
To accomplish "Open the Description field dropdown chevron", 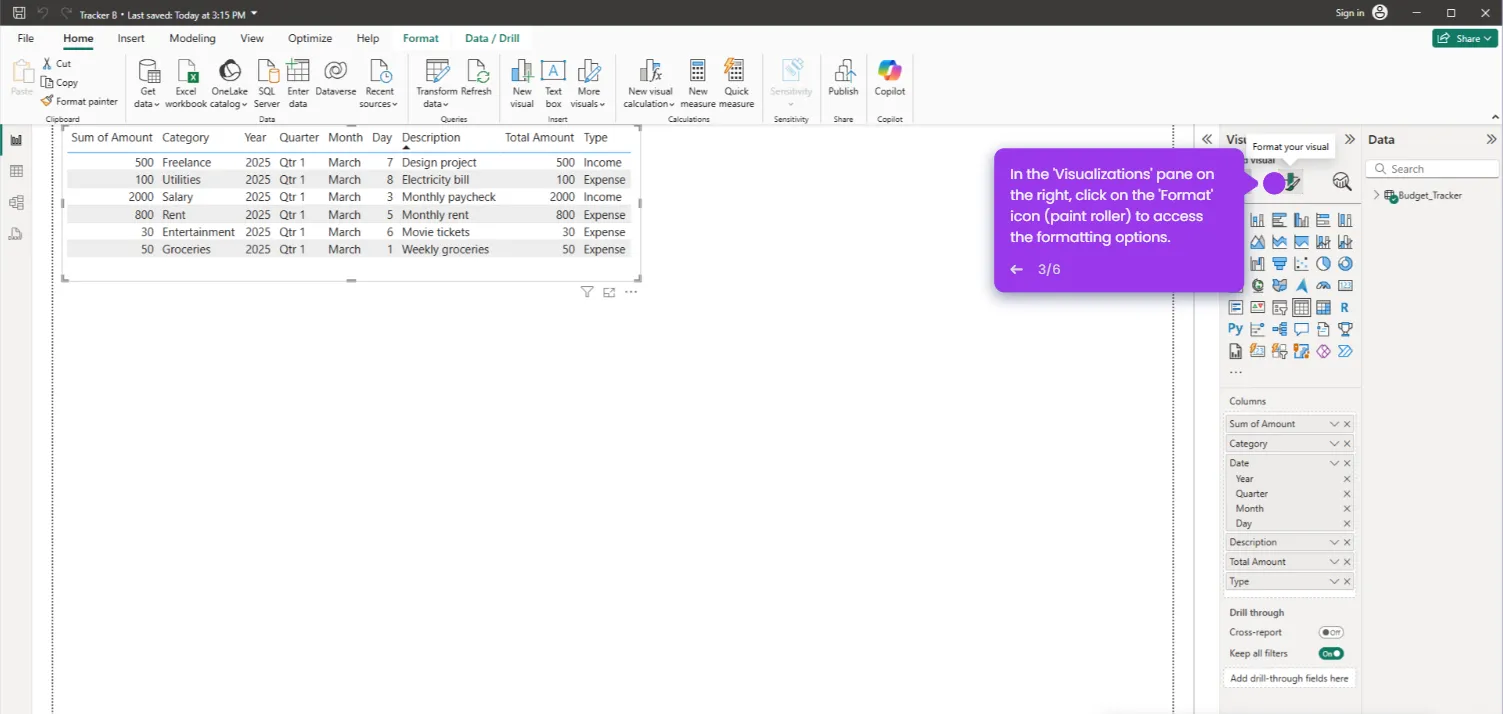I will tap(1334, 542).
